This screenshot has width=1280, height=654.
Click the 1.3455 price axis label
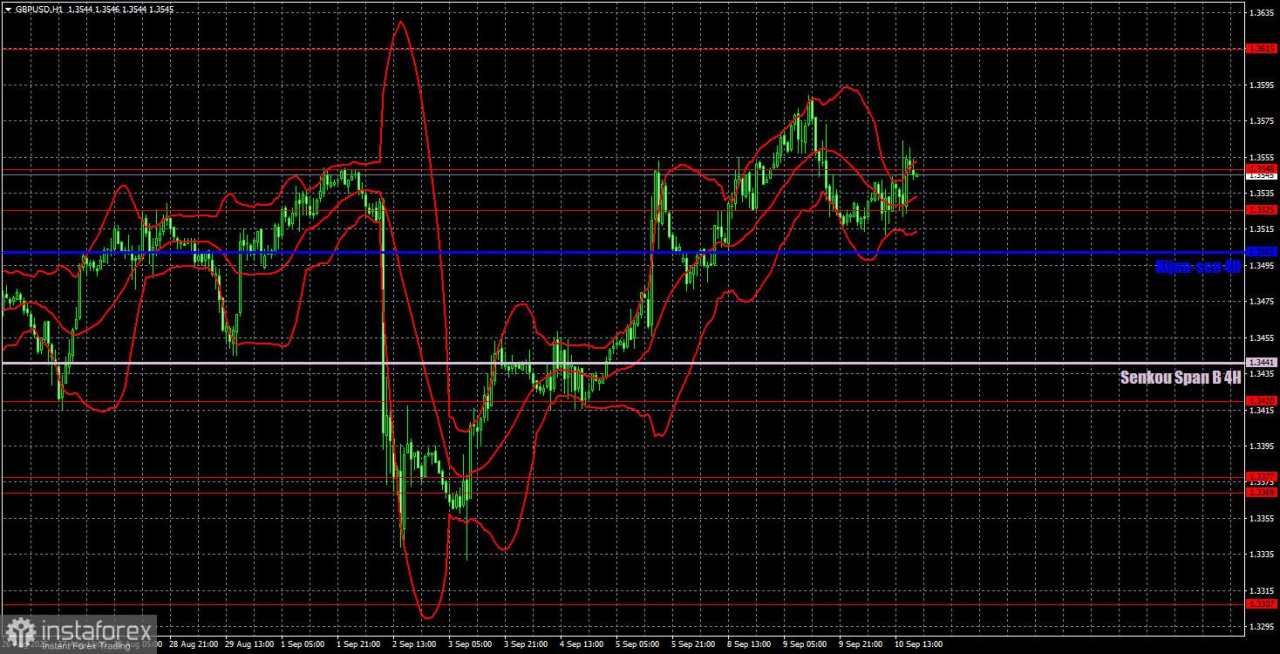tap(1261, 338)
